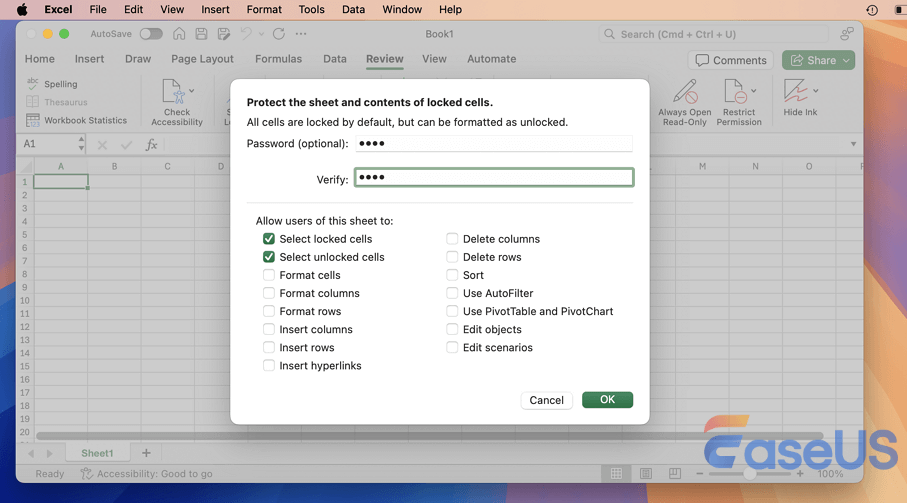Confirm protection with the OK button
The width and height of the screenshot is (907, 503).
(x=607, y=400)
